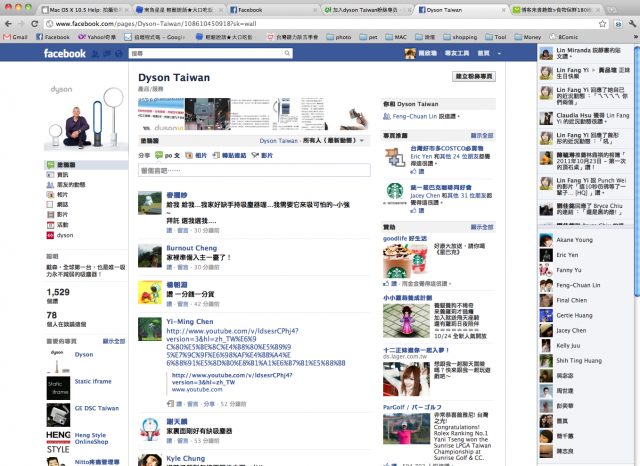Image resolution: width=640 pixels, height=466 pixels.
Task: Open the ParGolf golfer ad image
Action: (x=406, y=428)
